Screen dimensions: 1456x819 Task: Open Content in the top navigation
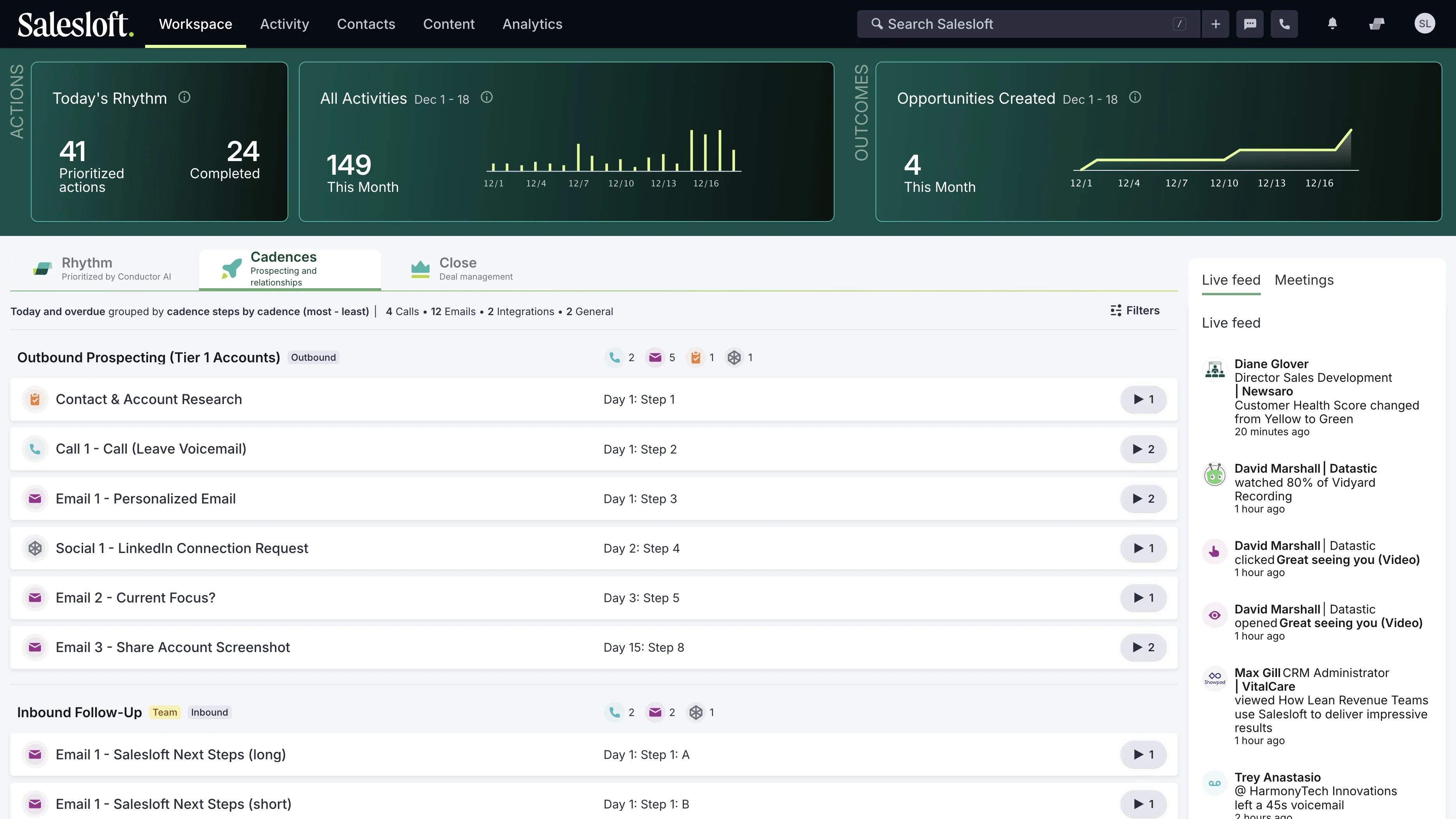pos(449,24)
